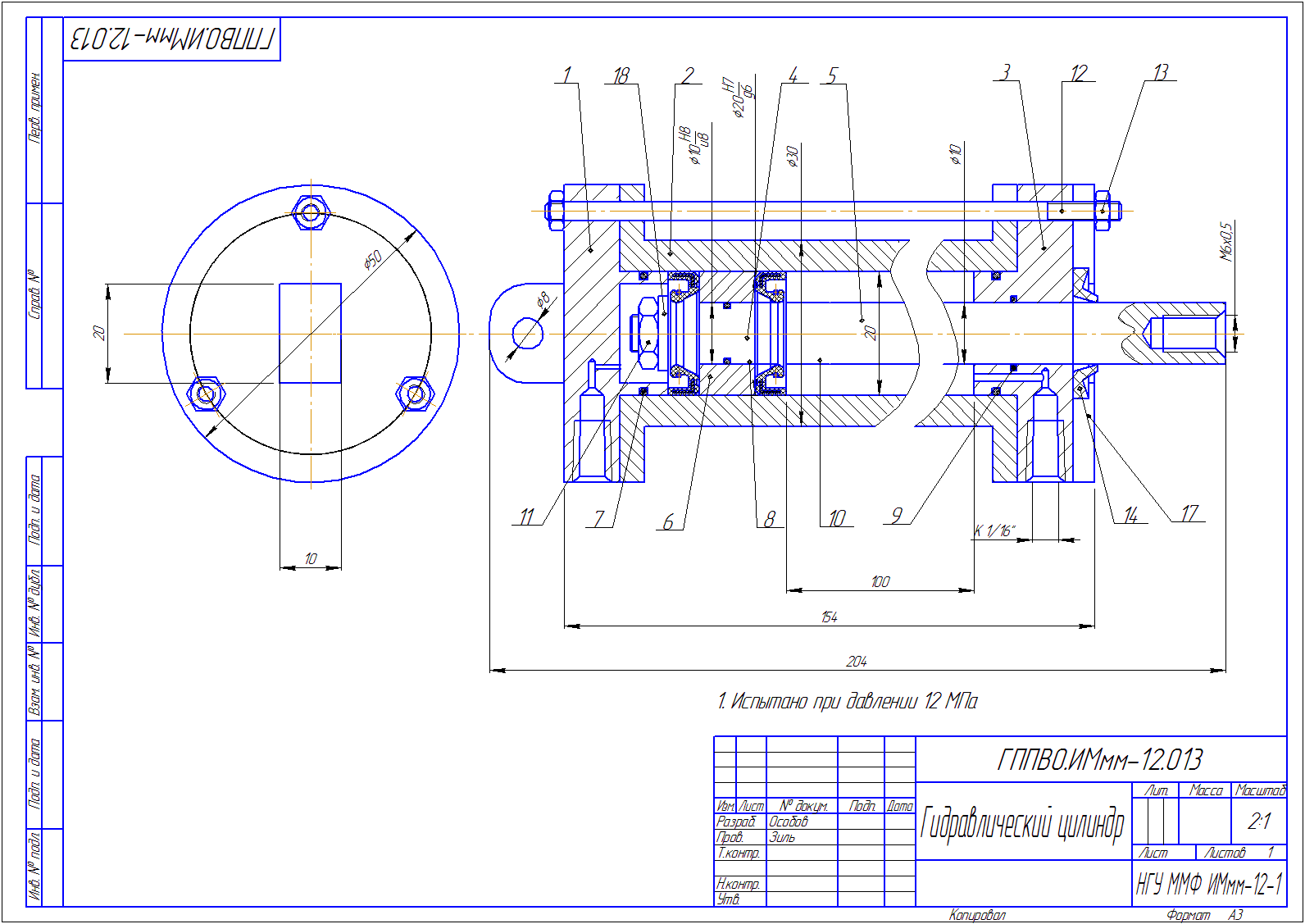Screen dimensions: 1305x924
Task: Select the "Т.контр." row label
Action: (x=739, y=853)
